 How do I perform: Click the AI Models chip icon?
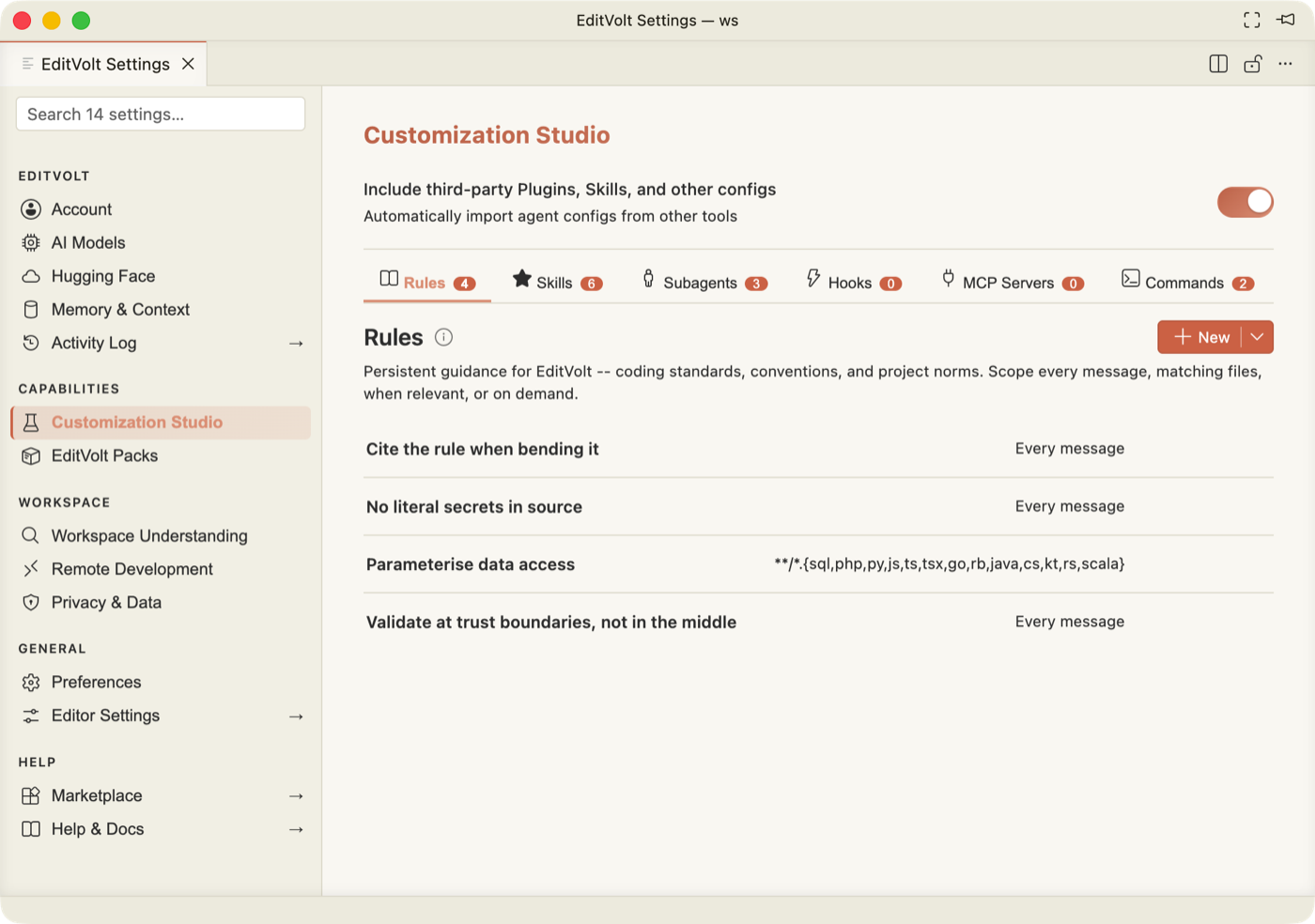31,243
